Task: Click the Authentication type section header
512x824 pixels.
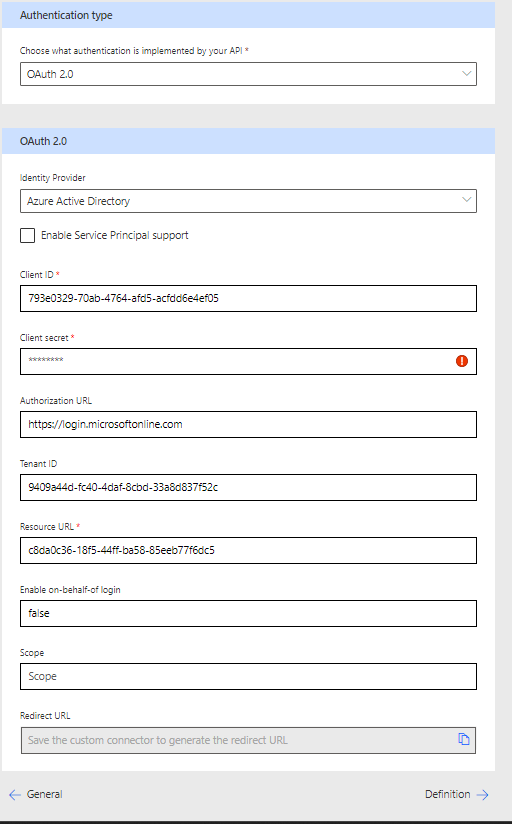Action: 248,15
